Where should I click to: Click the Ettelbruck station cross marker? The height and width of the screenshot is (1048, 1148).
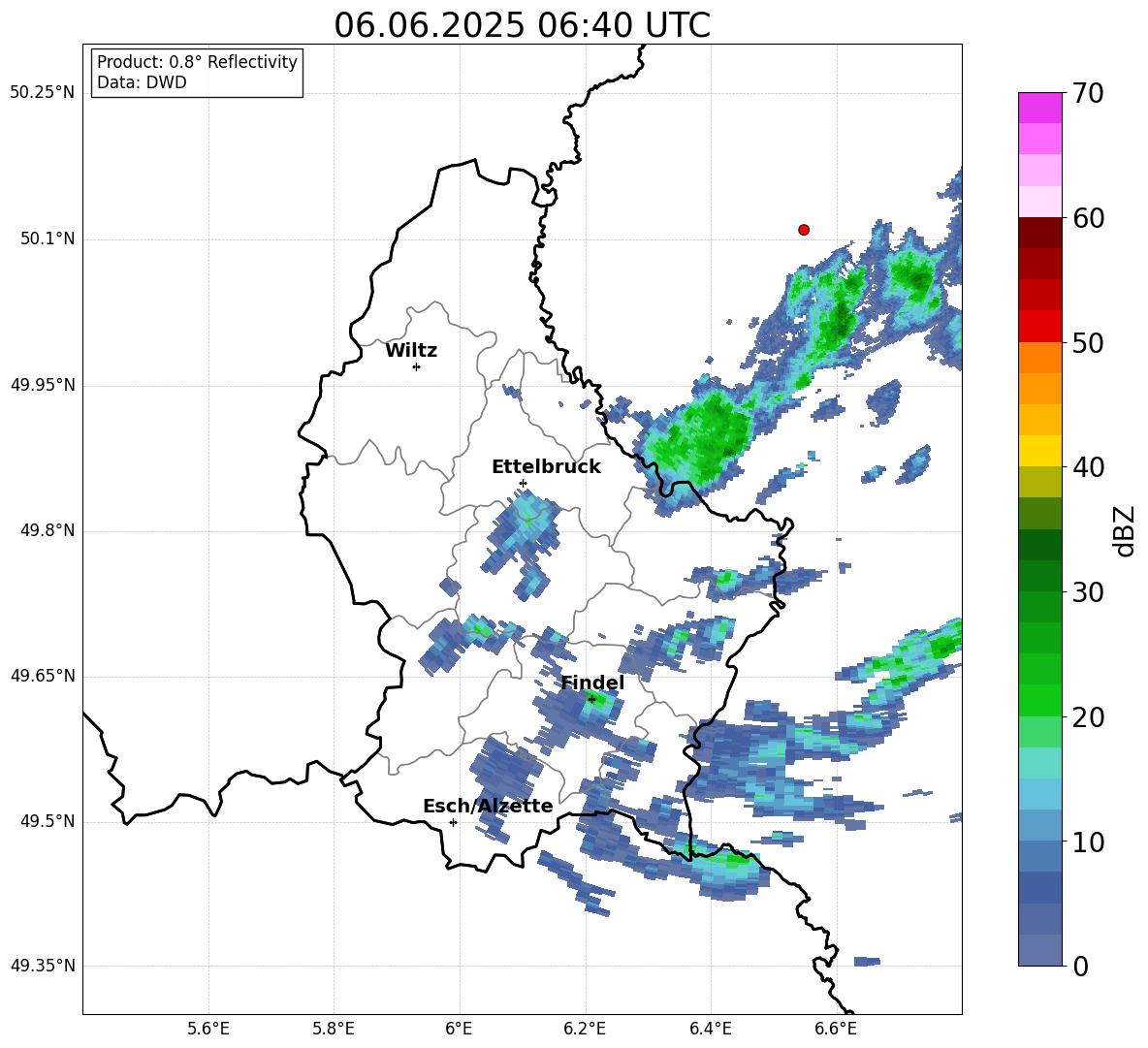pos(523,483)
